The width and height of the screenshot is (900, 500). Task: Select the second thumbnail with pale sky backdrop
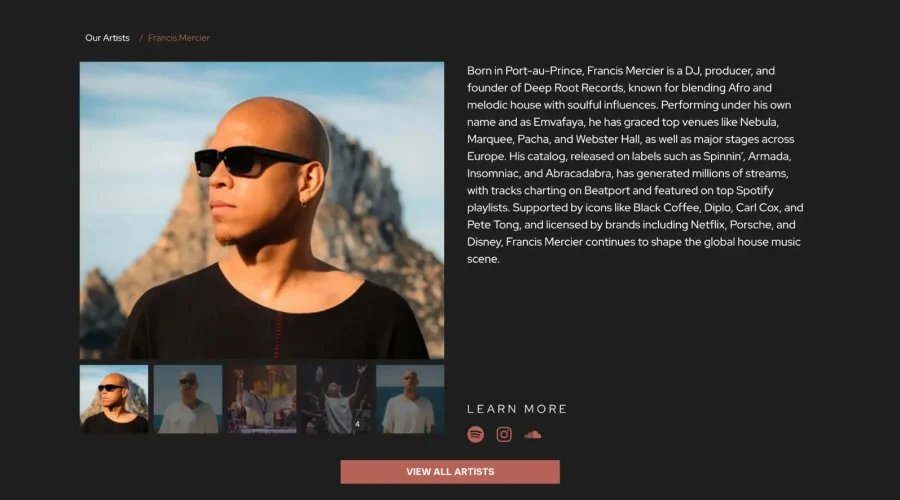pos(188,399)
